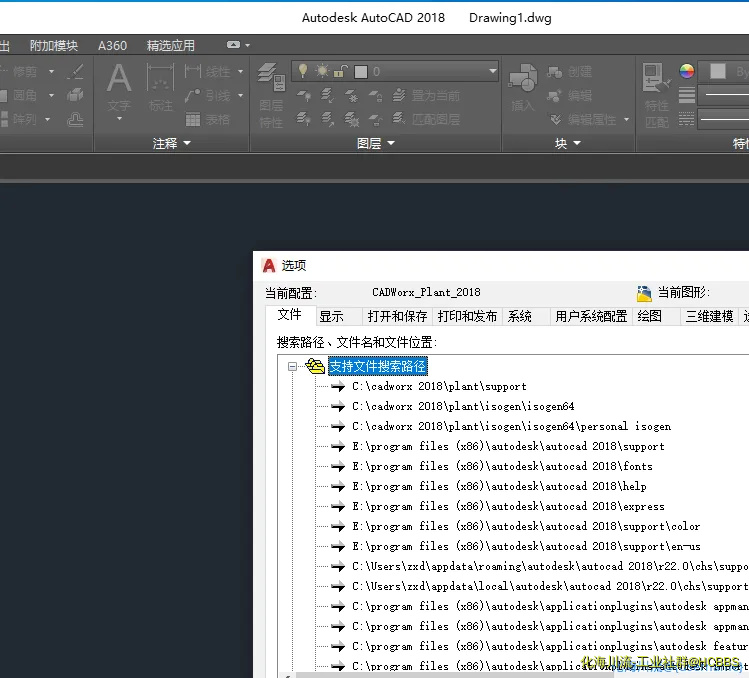This screenshot has width=749, height=678.
Task: Open the 编辑属性 dropdown arrow
Action: click(x=626, y=119)
